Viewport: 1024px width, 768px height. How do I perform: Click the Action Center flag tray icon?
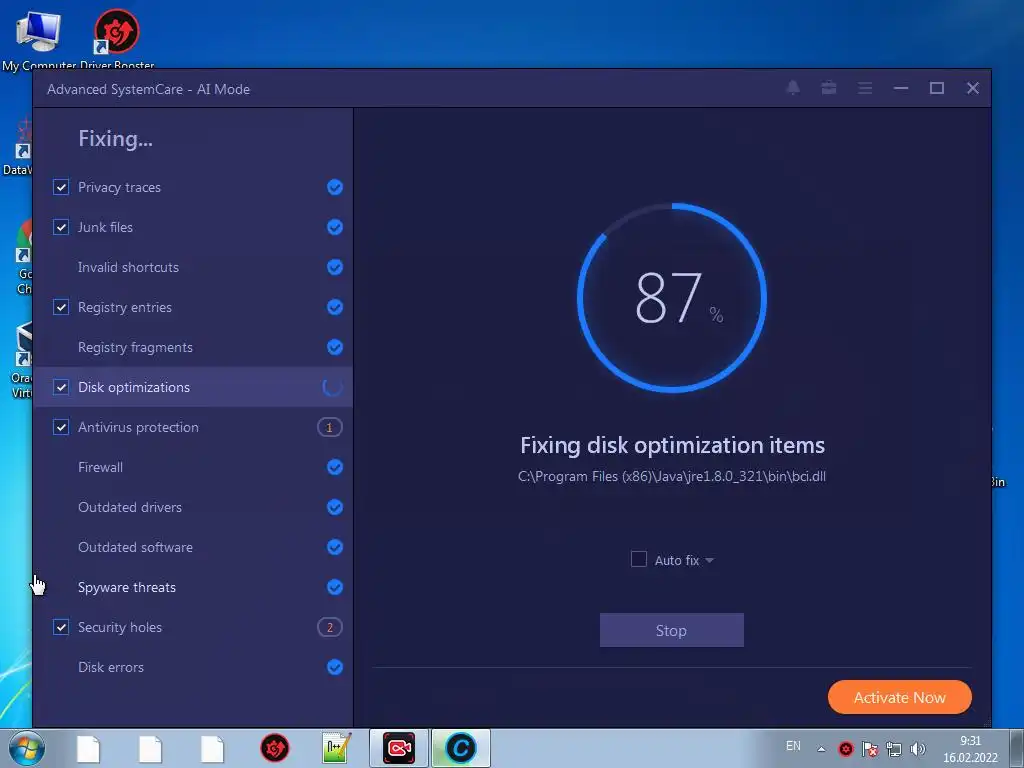[870, 749]
